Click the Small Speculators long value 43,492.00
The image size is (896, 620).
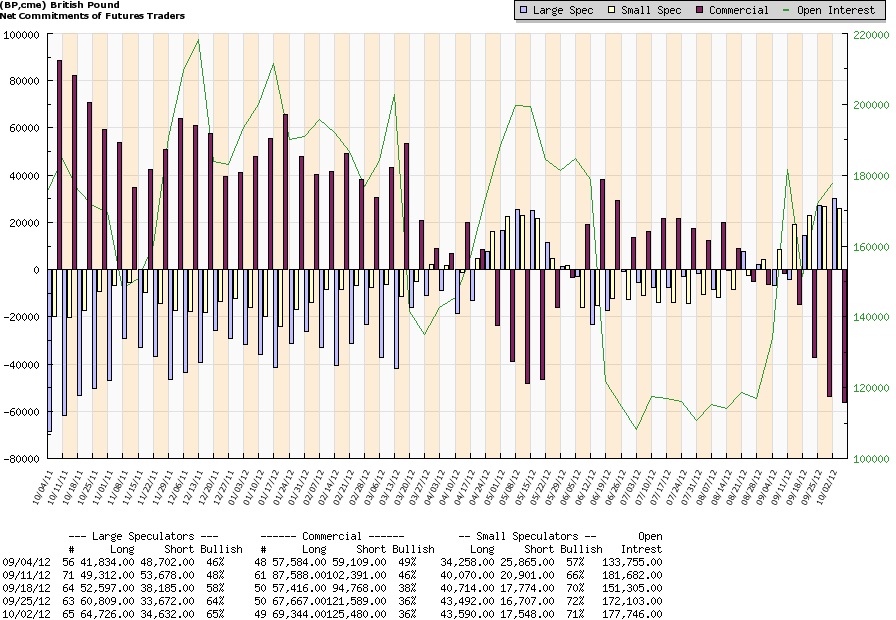point(467,602)
